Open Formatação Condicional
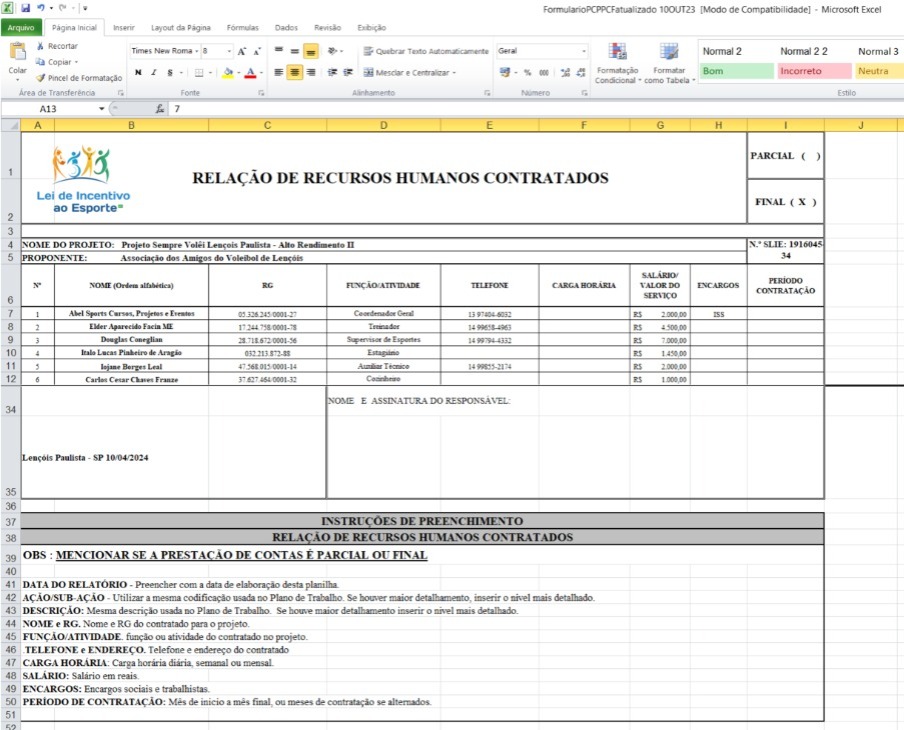Image resolution: width=904 pixels, height=730 pixels. pyautogui.click(x=617, y=63)
